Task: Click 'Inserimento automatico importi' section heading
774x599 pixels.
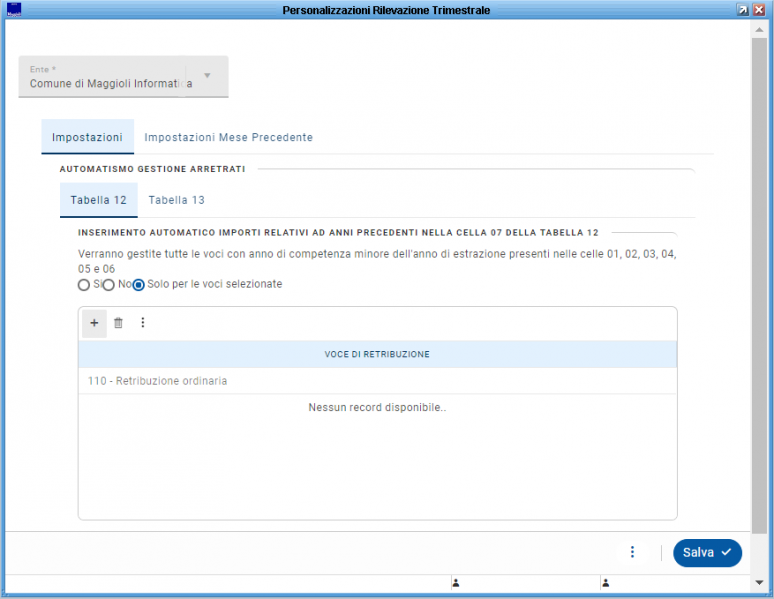Action: [x=338, y=233]
